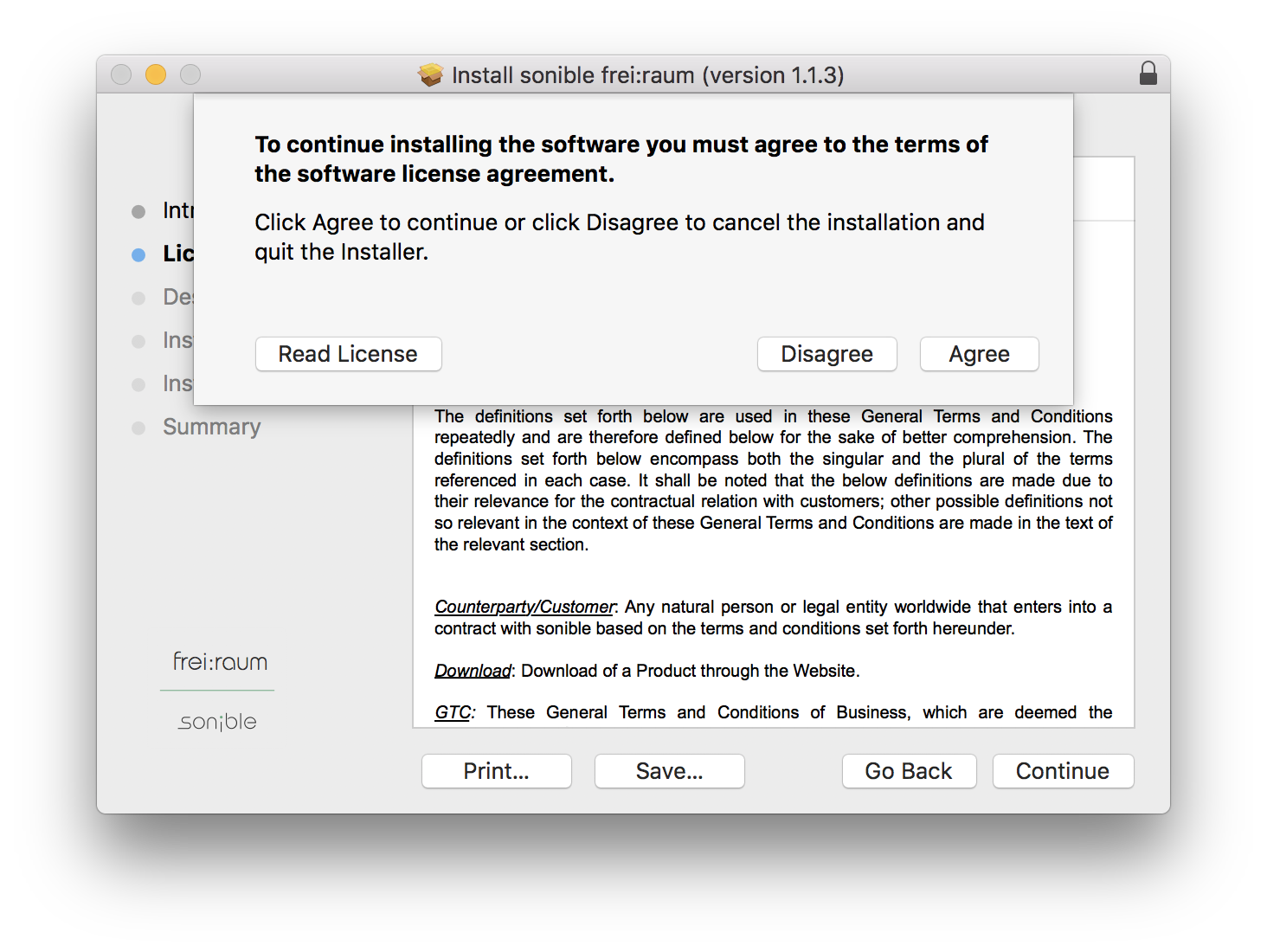
Task: Click the package box icon beside the window title
Action: click(430, 75)
